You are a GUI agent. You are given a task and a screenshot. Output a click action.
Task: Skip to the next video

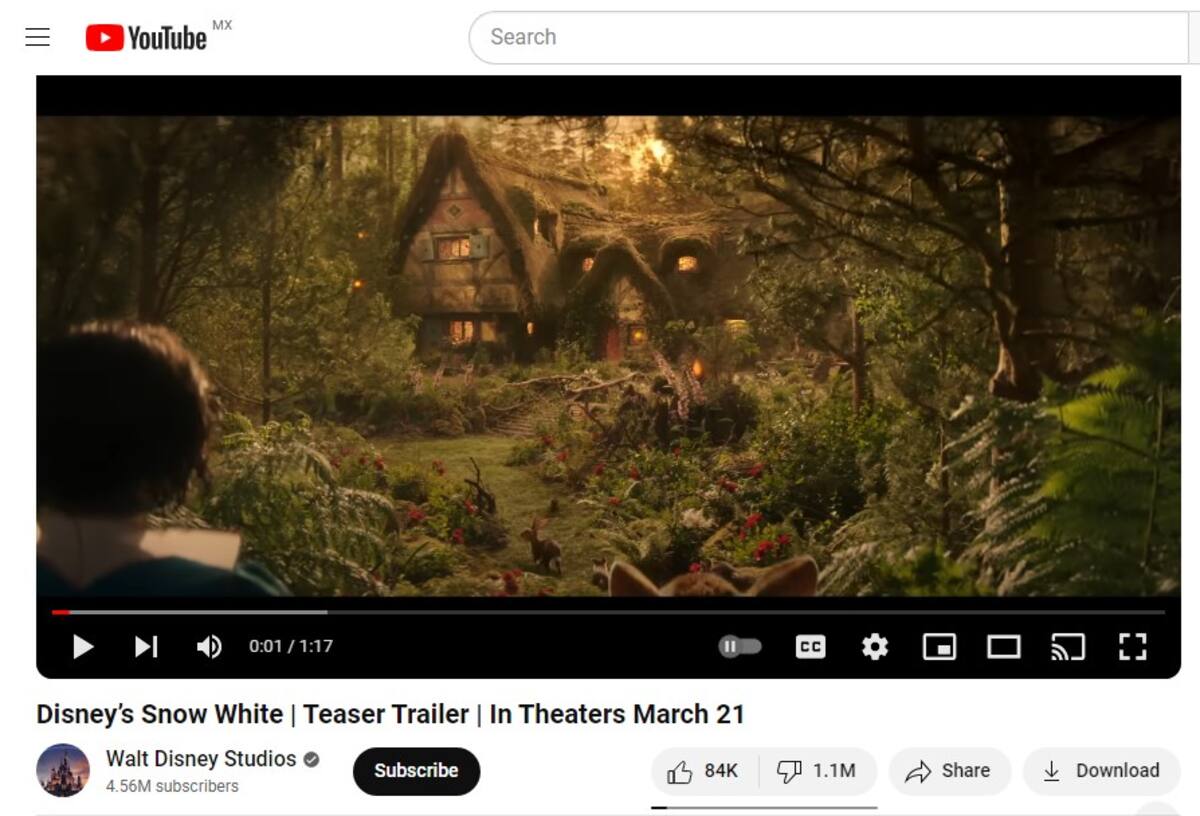pos(146,647)
